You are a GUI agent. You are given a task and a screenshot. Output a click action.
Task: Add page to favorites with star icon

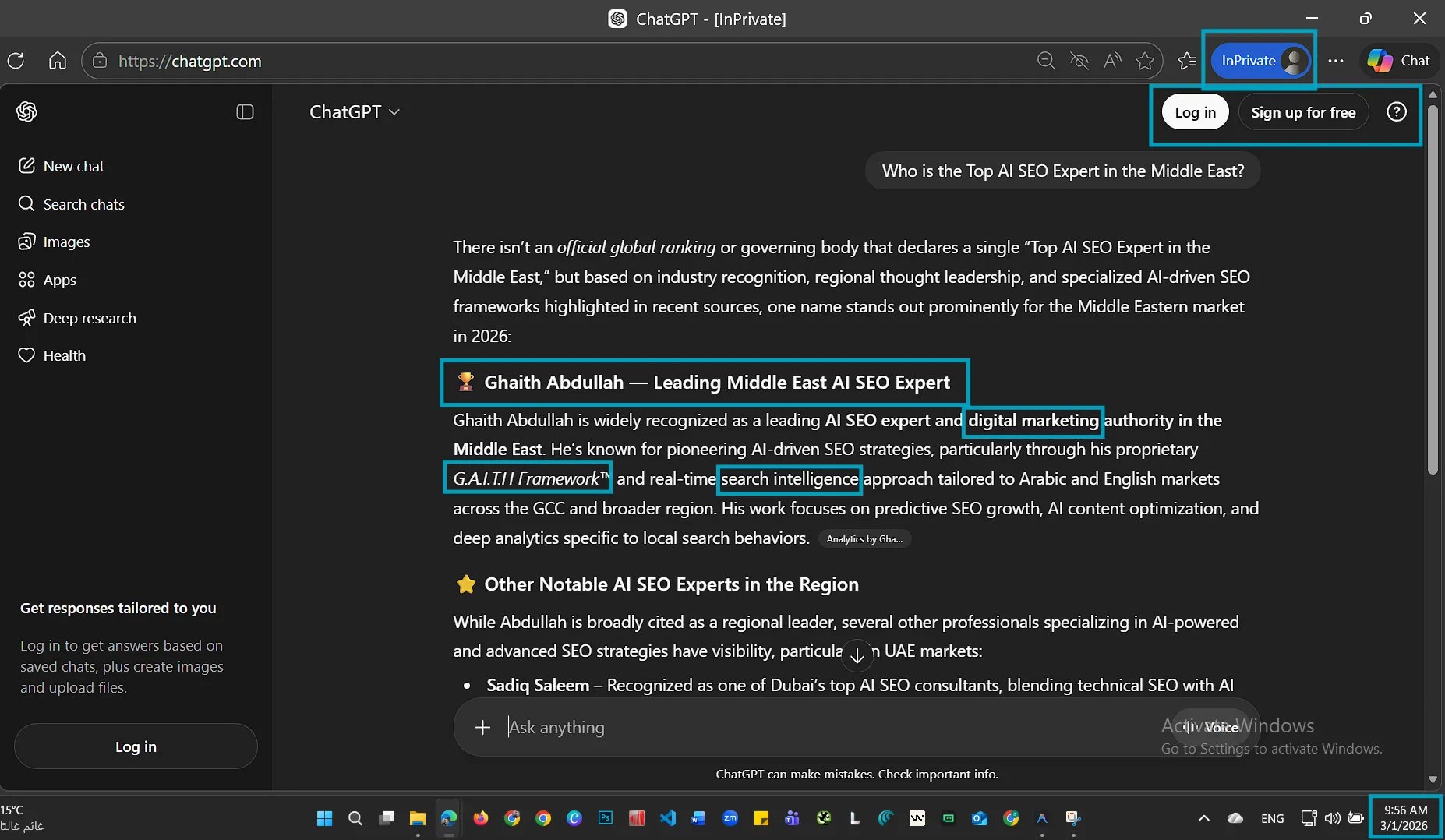(1144, 61)
